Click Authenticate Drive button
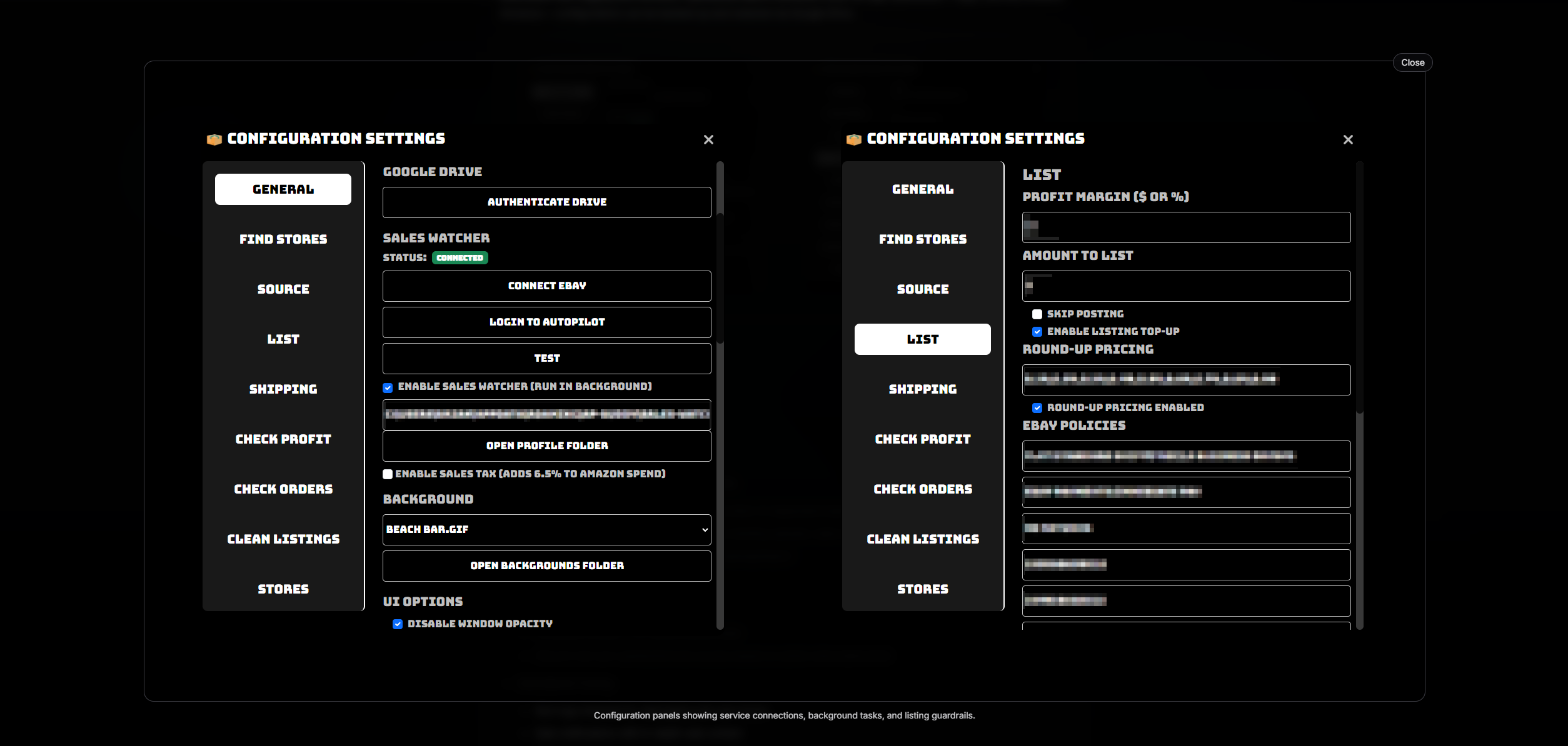This screenshot has width=1568, height=746. (546, 202)
